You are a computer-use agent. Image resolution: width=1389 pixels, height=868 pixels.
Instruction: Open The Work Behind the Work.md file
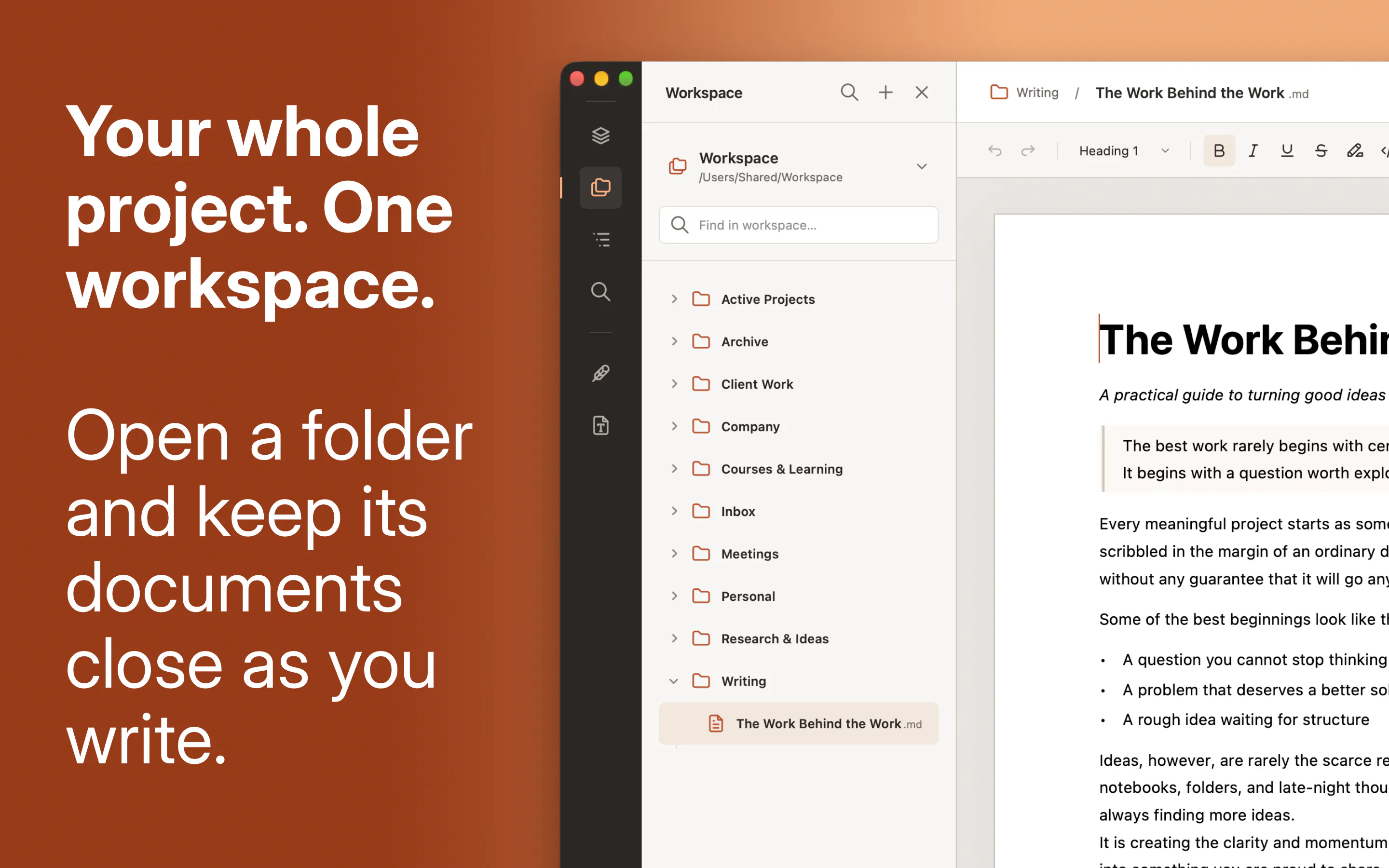(798, 723)
